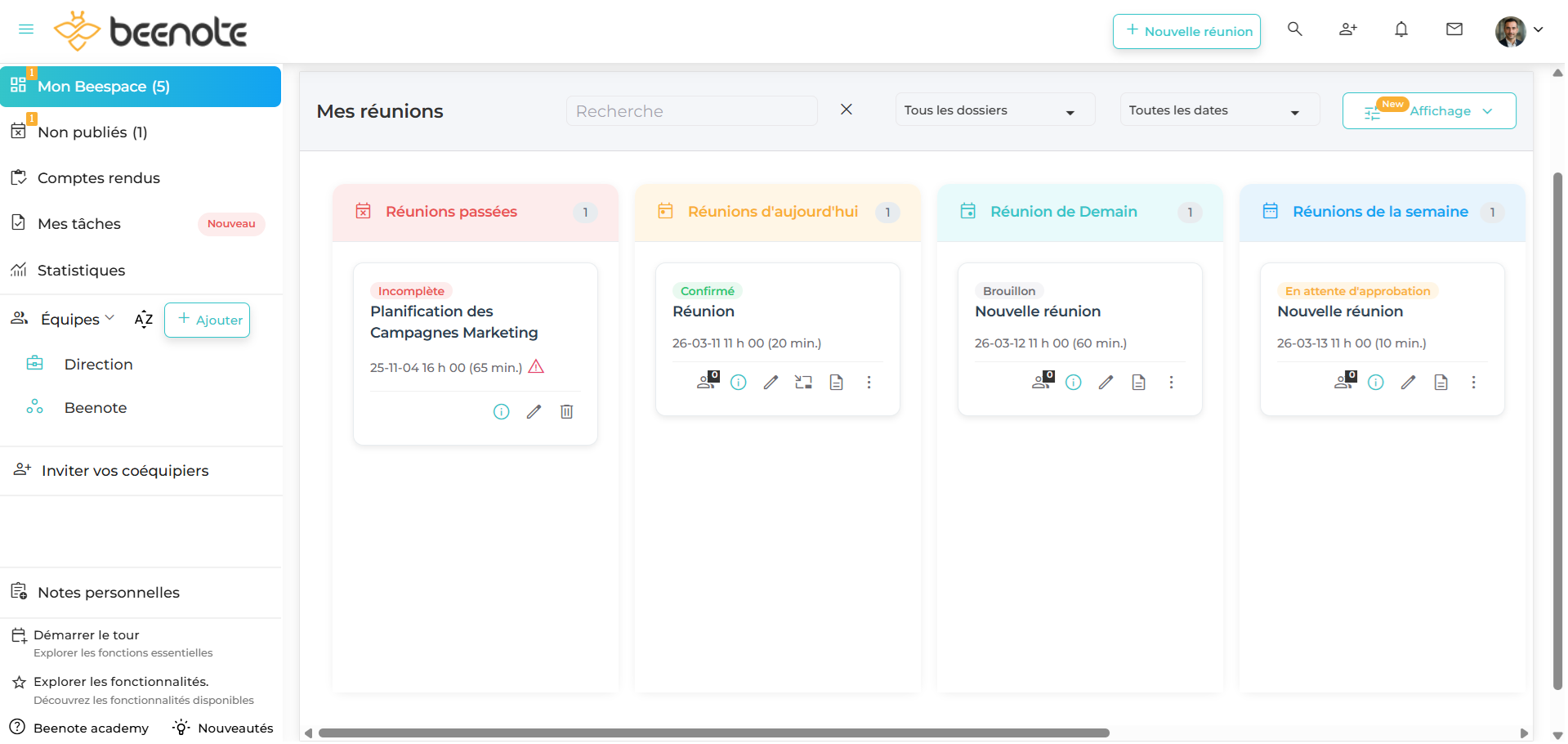Image resolution: width=1568 pixels, height=744 pixels.
Task: Open document icon on the Brouillon meeting
Action: point(1138,383)
